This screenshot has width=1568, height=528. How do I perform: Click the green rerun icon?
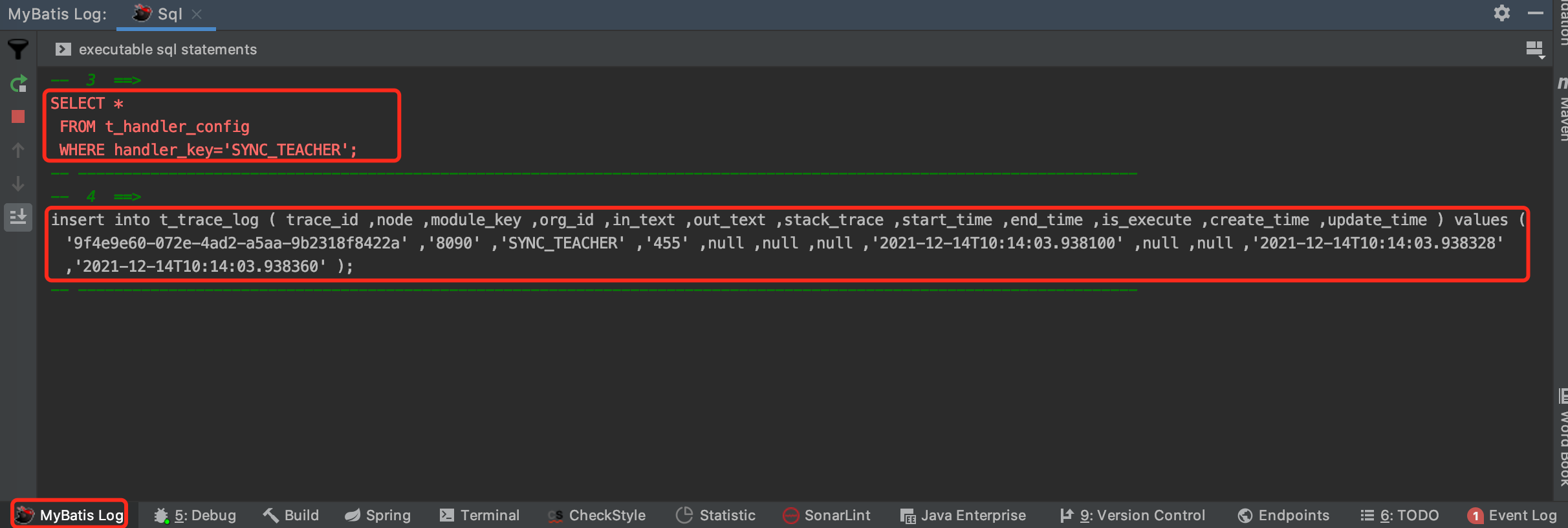point(18,83)
